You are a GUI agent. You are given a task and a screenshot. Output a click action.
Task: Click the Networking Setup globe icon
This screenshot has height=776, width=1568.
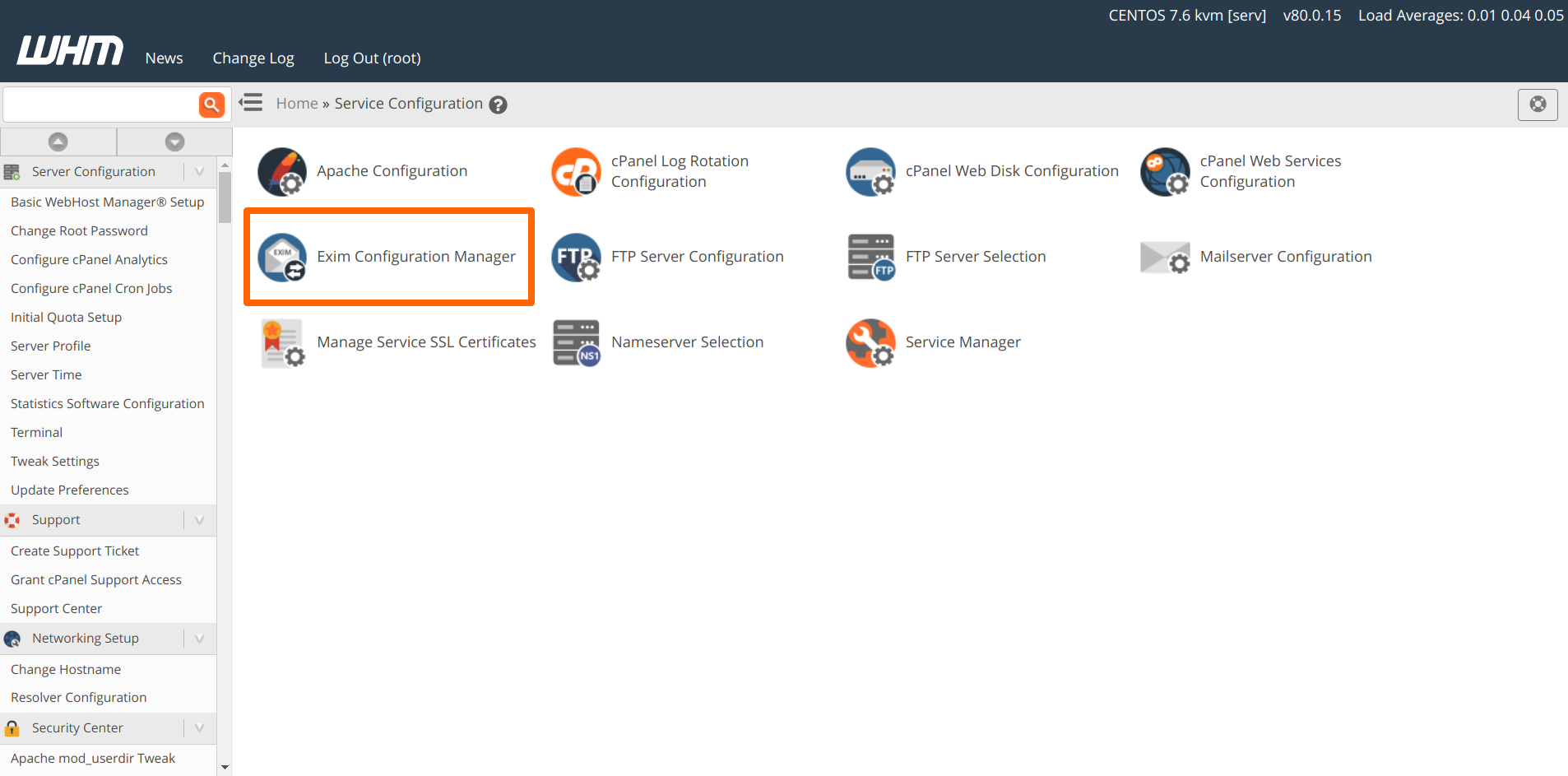coord(12,639)
